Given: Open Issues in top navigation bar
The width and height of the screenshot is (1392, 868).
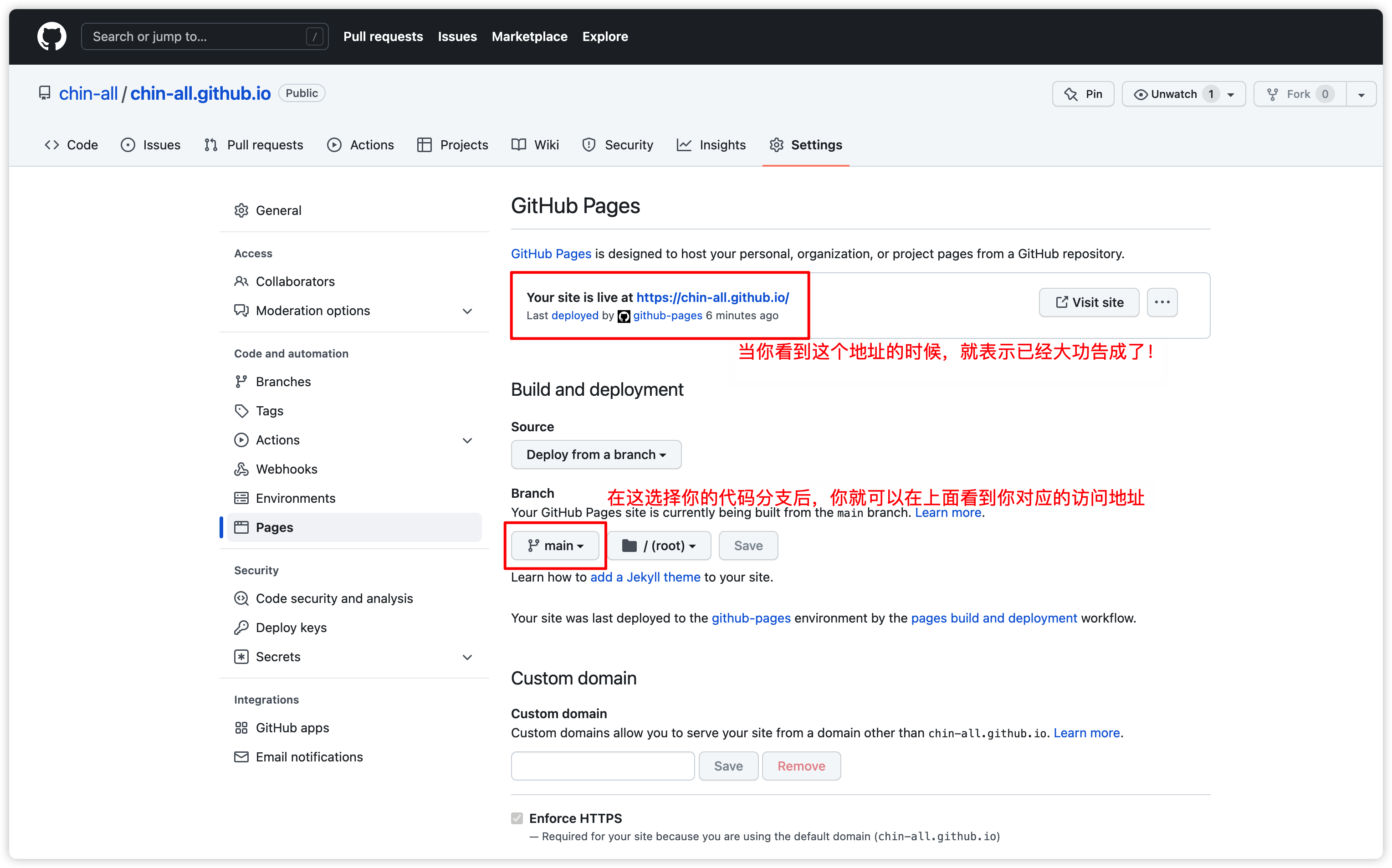Looking at the screenshot, I should pyautogui.click(x=457, y=37).
